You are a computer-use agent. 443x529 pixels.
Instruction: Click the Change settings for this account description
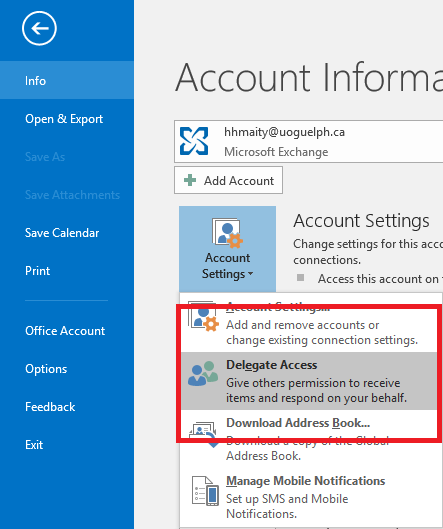[x=368, y=252]
